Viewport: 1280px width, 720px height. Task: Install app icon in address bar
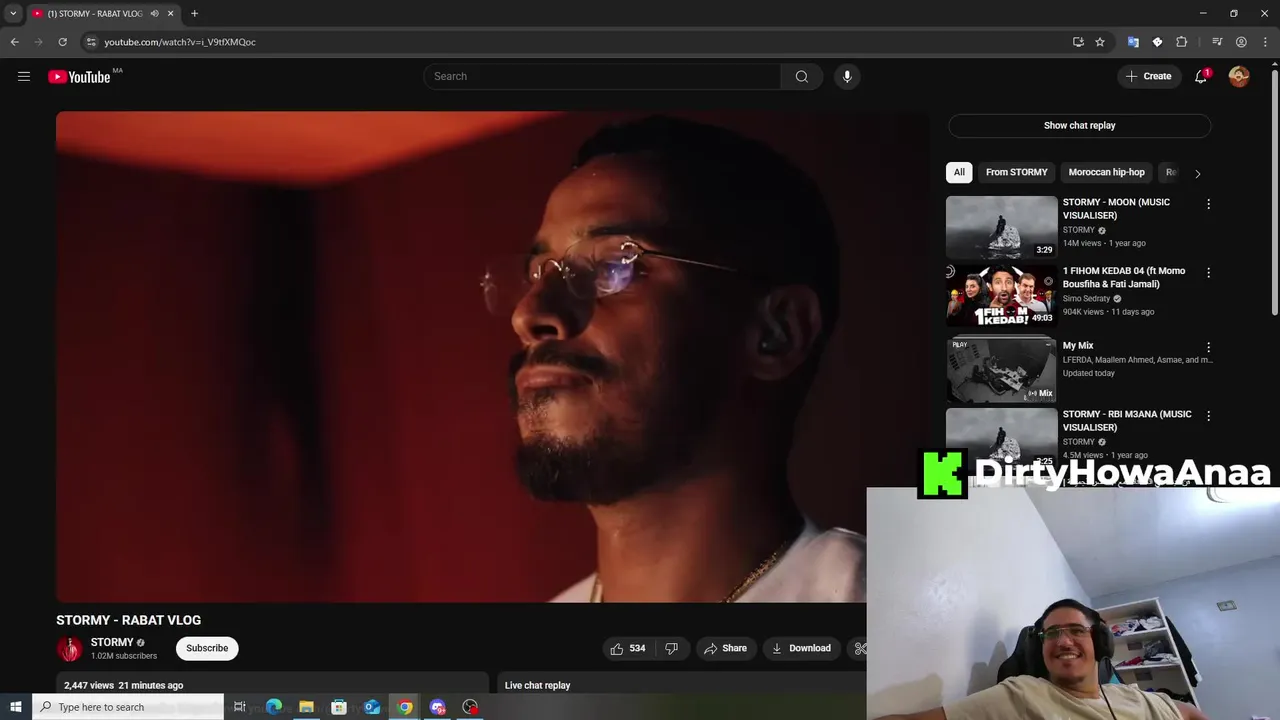pyautogui.click(x=1078, y=42)
